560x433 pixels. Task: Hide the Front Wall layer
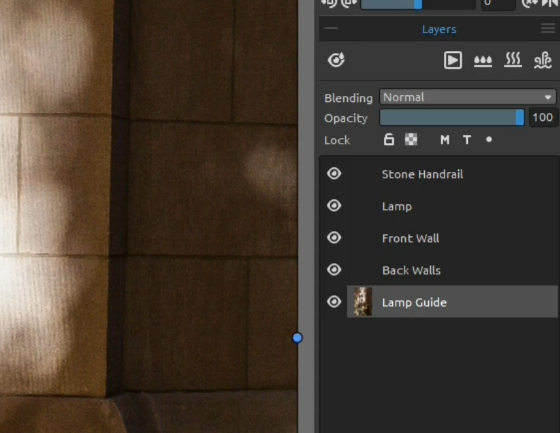(x=334, y=238)
